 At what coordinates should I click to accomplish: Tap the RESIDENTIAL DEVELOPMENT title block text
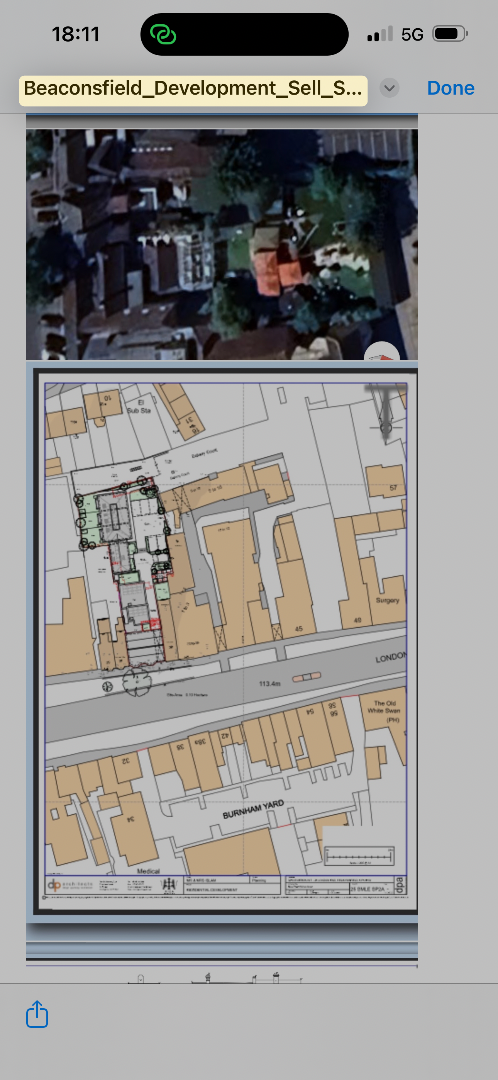click(211, 890)
